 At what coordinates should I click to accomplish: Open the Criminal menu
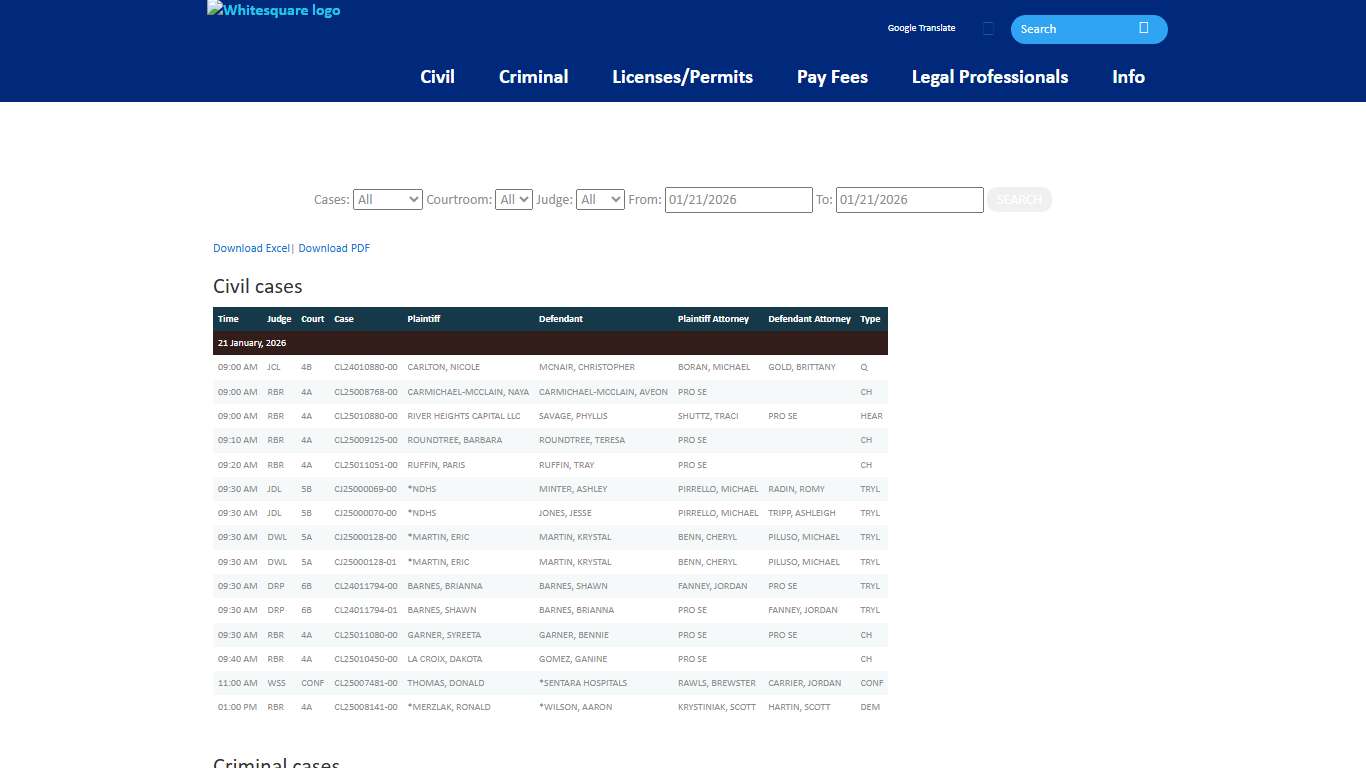[533, 77]
